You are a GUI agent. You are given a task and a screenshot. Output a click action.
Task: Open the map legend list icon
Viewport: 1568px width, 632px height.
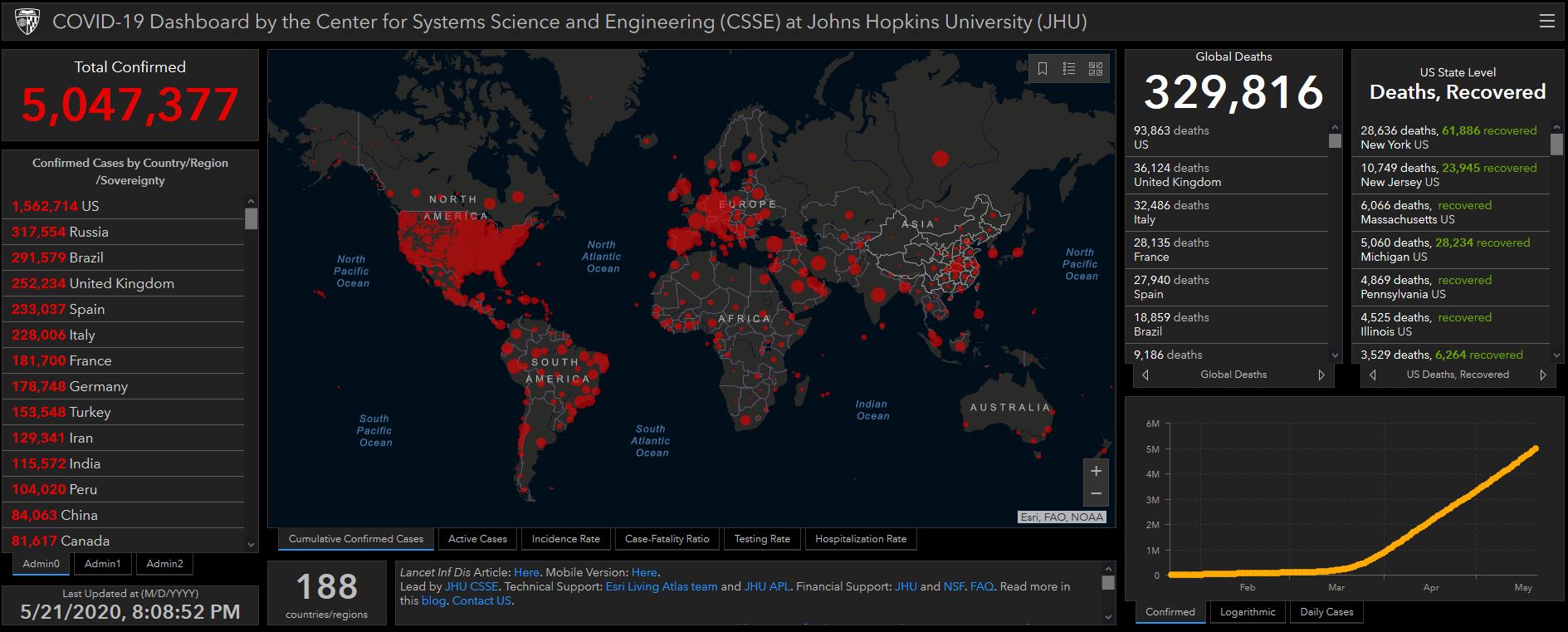click(1069, 69)
